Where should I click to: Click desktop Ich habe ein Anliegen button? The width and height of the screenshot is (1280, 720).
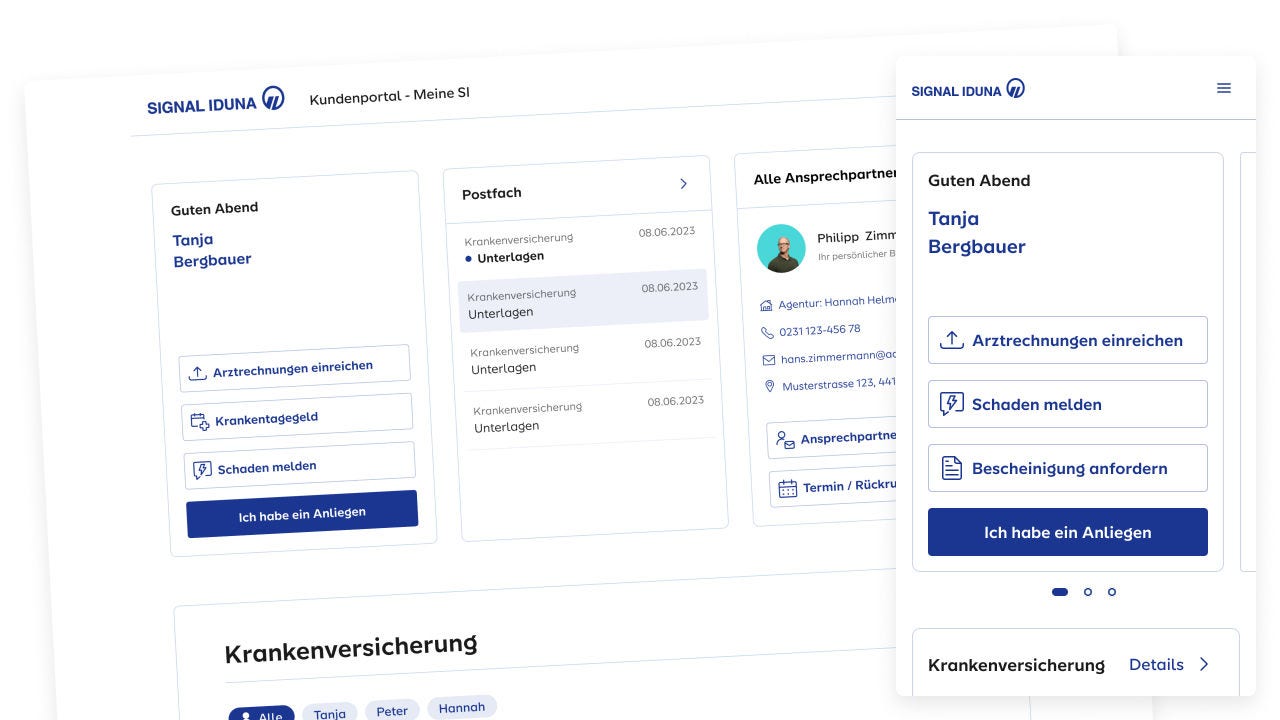coord(302,514)
